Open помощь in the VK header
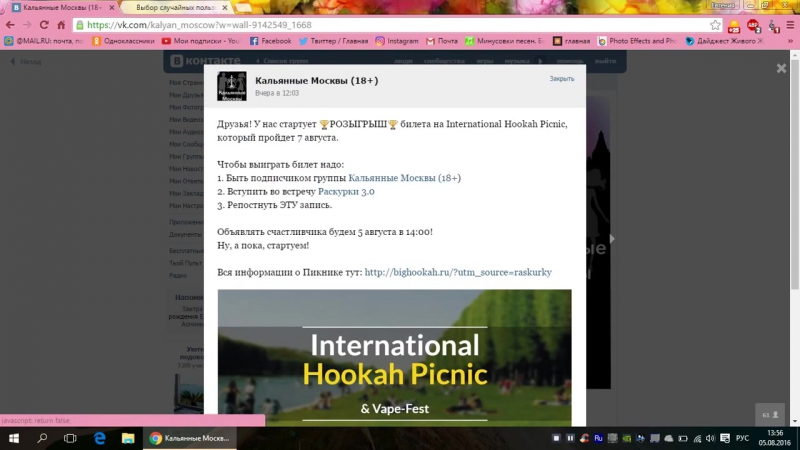This screenshot has width=800, height=450. coord(570,61)
